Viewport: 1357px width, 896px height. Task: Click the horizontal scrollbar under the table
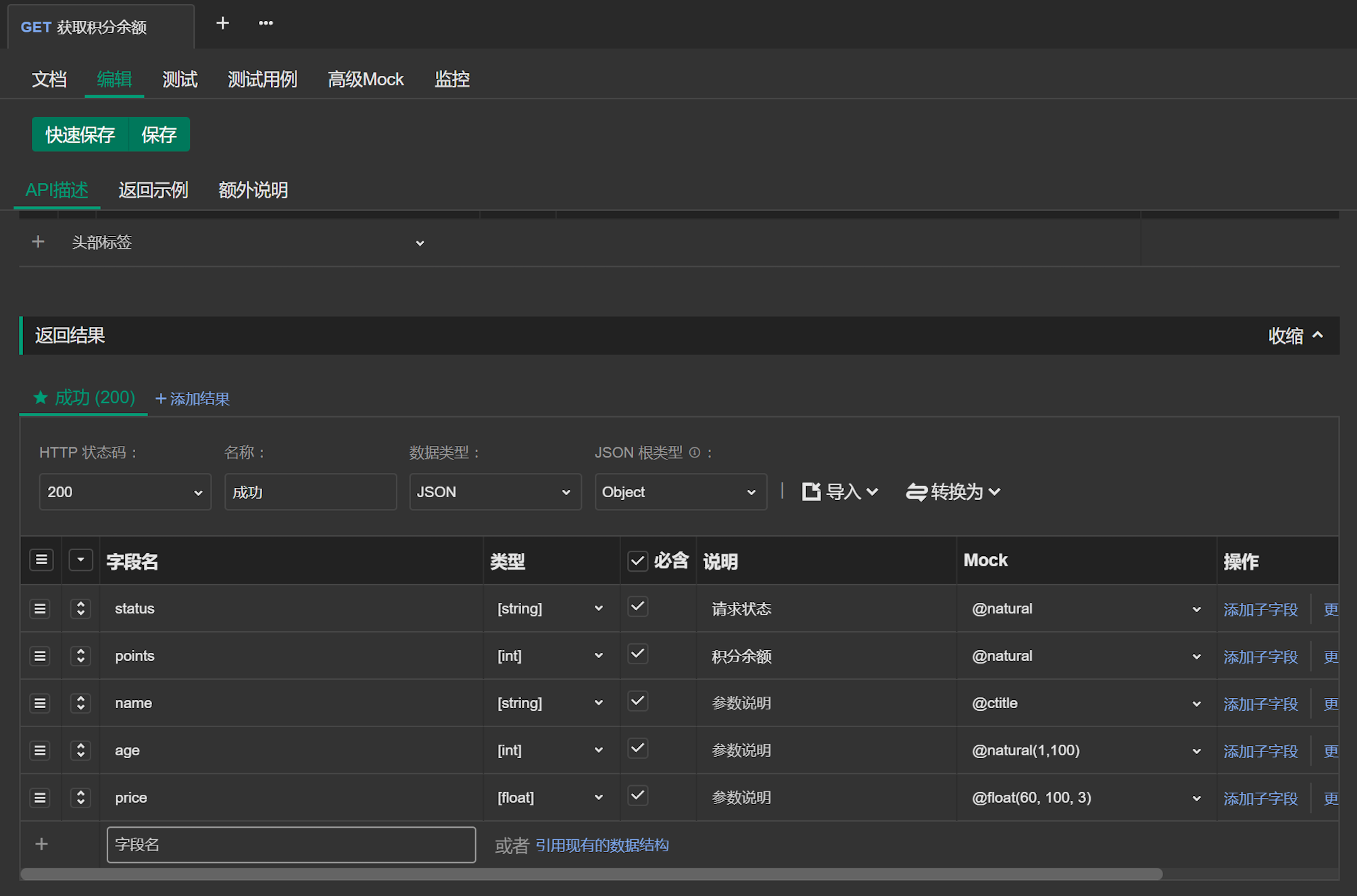(591, 874)
